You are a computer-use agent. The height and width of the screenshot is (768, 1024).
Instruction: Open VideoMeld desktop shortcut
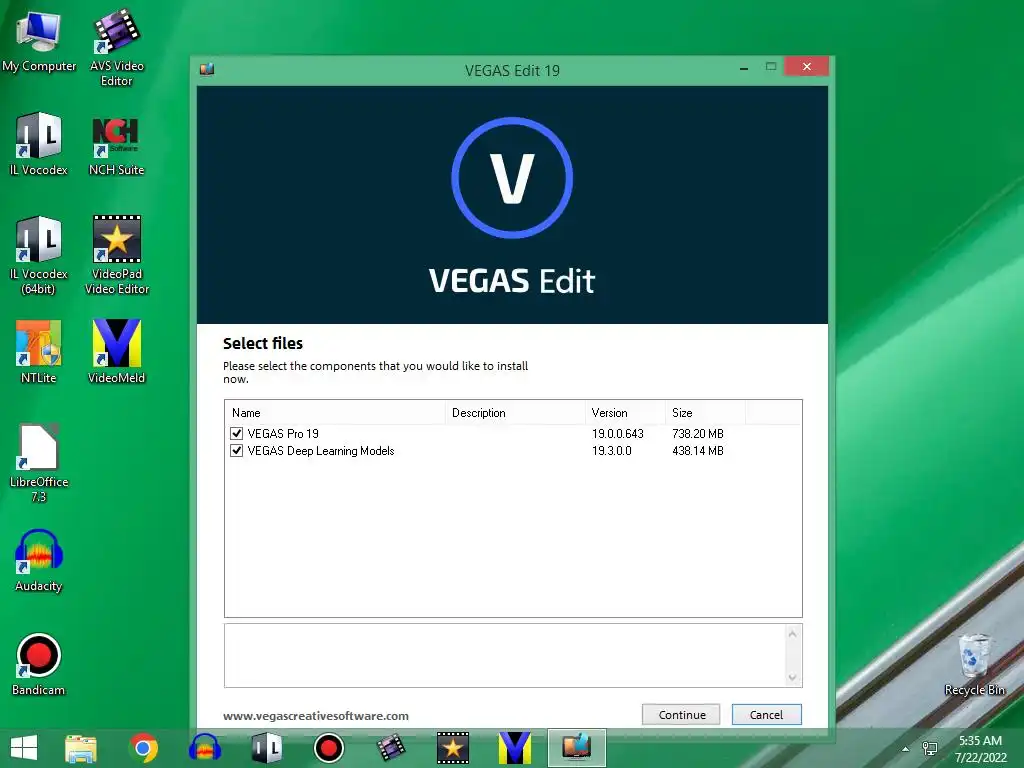point(116,351)
